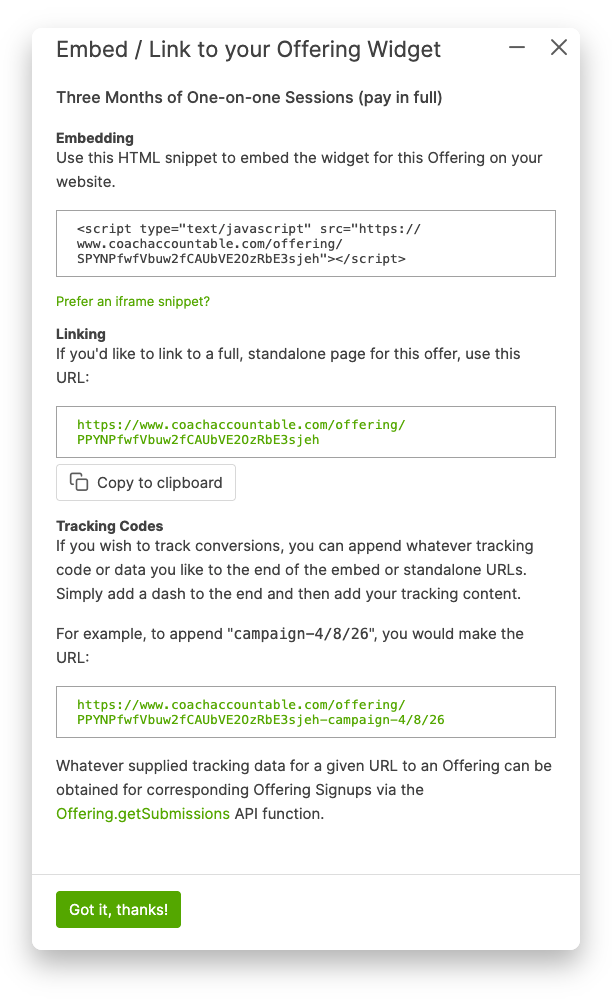Click the copy icon on the clipboard button
The width and height of the screenshot is (612, 1000).
pyautogui.click(x=81, y=481)
